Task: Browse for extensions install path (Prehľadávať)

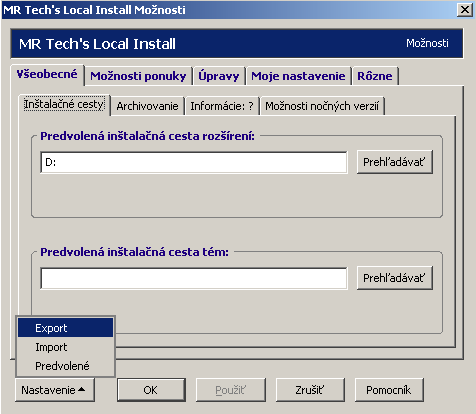Action: [395, 162]
